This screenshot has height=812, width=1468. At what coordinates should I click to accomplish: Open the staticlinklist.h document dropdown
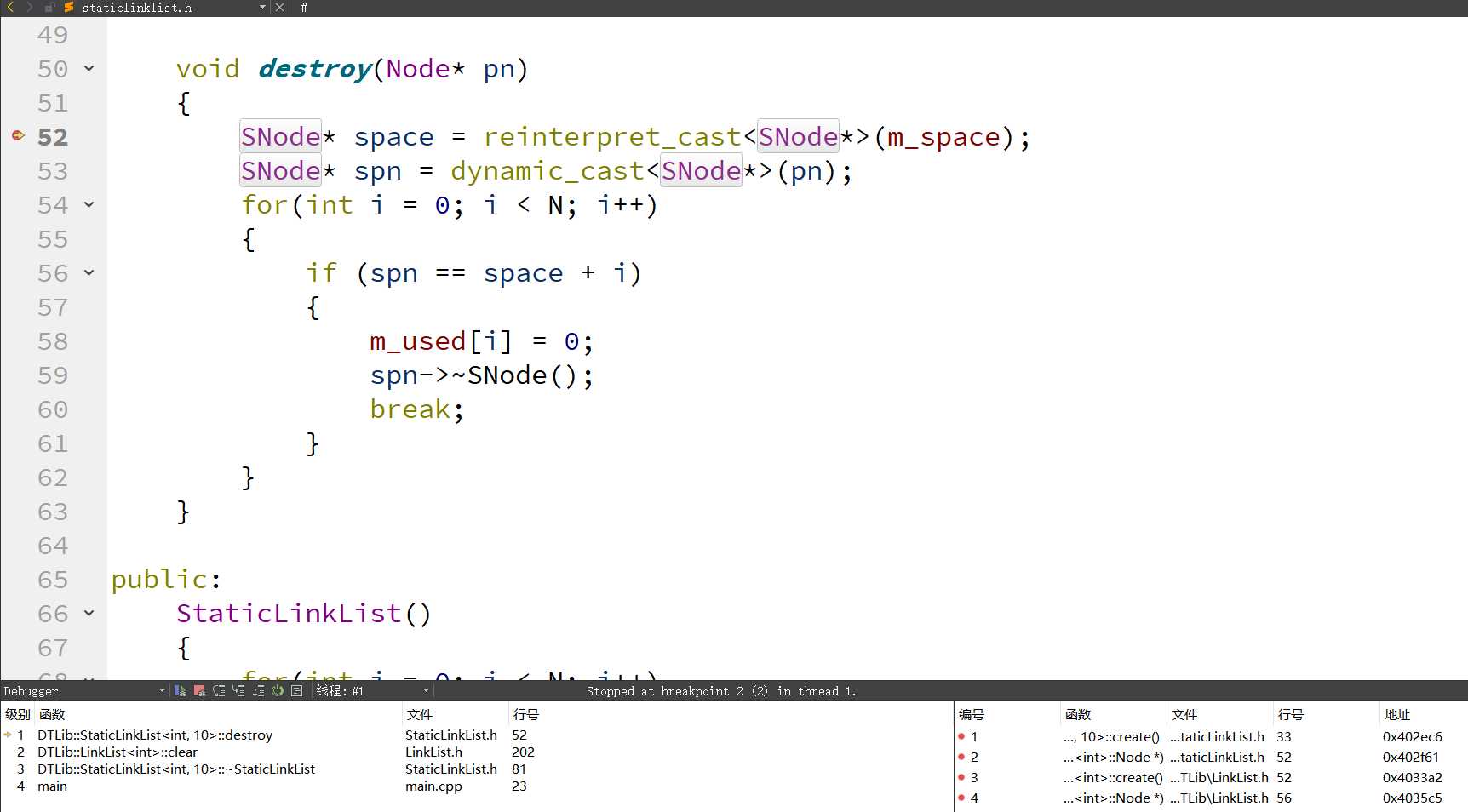tap(262, 7)
